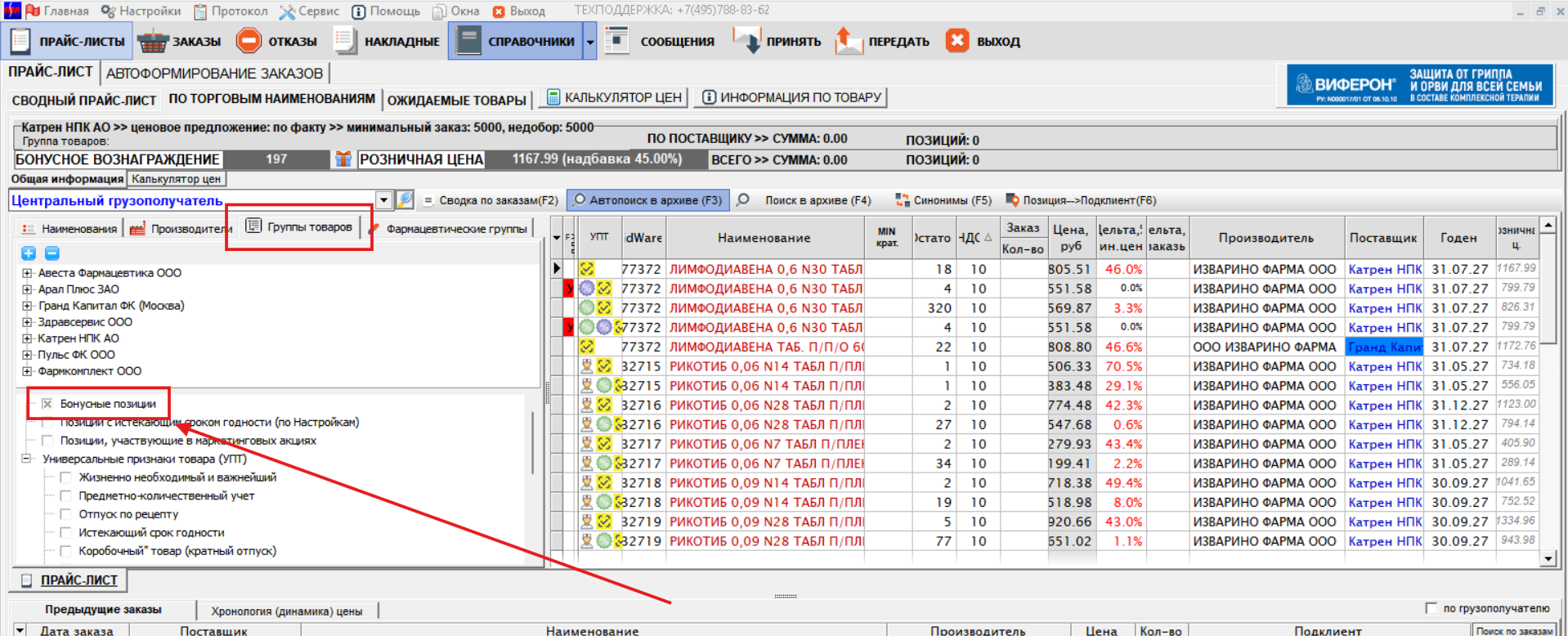This screenshot has height=636, width=1568.
Task: Switch to the Производители tab
Action: [181, 229]
